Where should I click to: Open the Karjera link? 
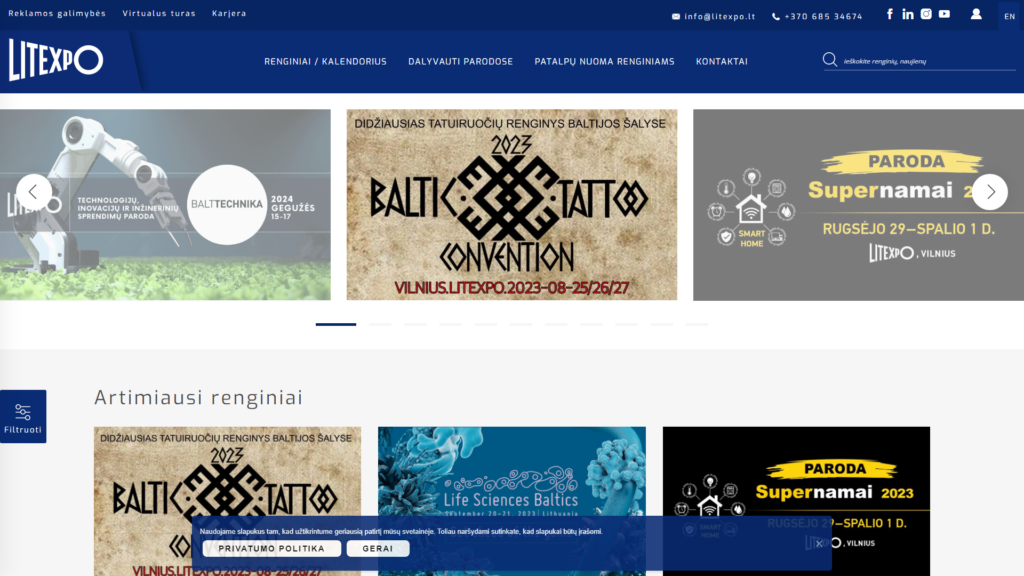tap(229, 13)
